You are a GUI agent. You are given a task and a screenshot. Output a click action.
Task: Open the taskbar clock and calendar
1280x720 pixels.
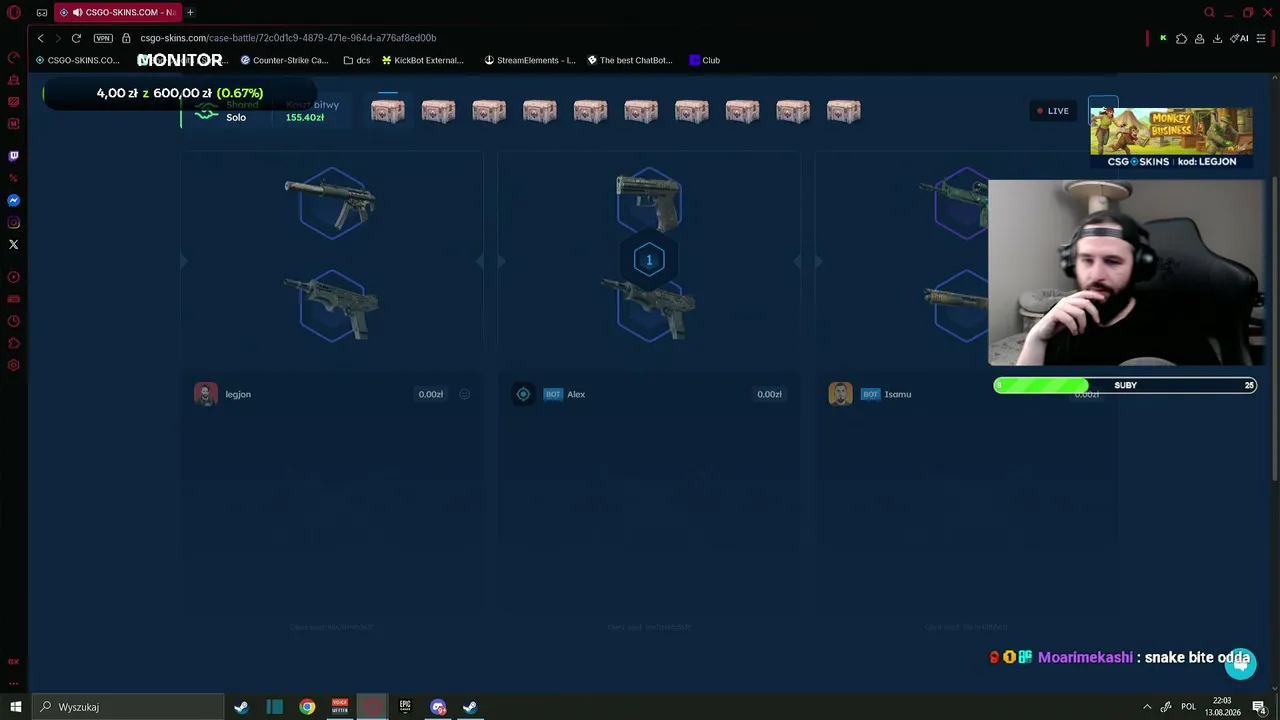click(1222, 707)
